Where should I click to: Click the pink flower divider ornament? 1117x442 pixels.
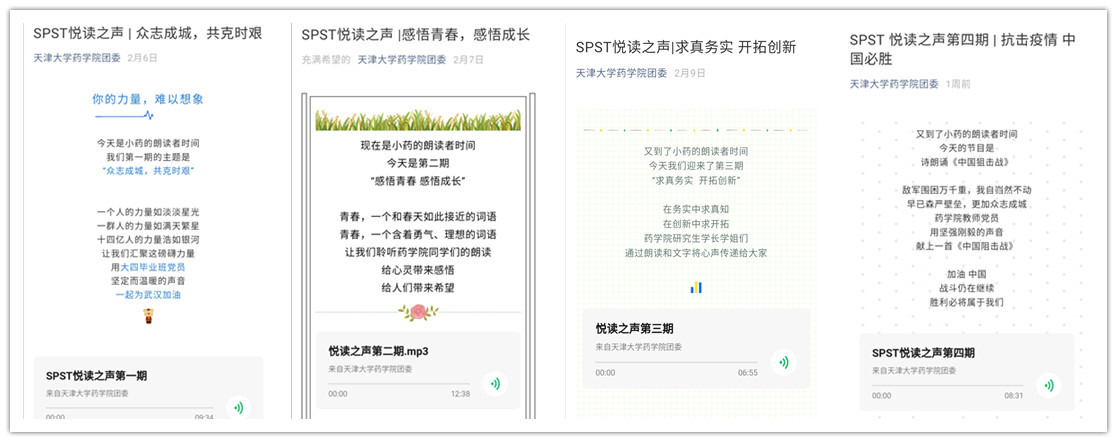point(417,312)
